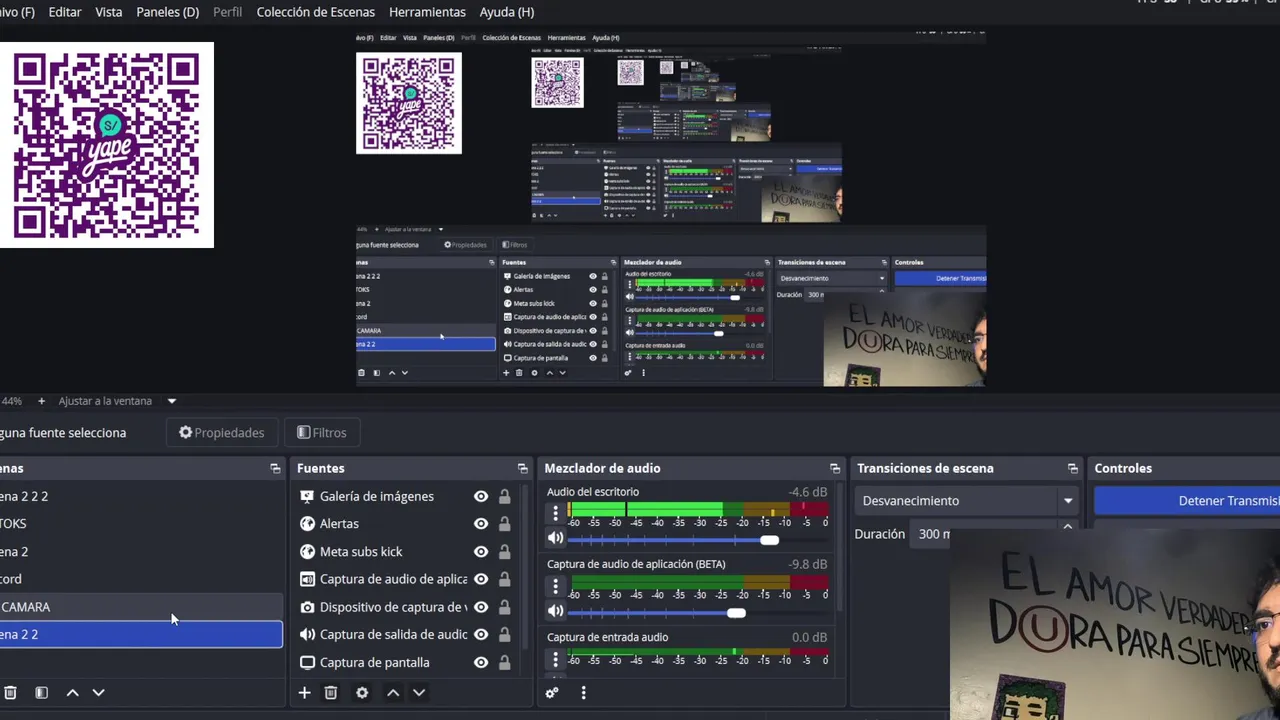Hide Galería de imágenes source

pos(481,496)
